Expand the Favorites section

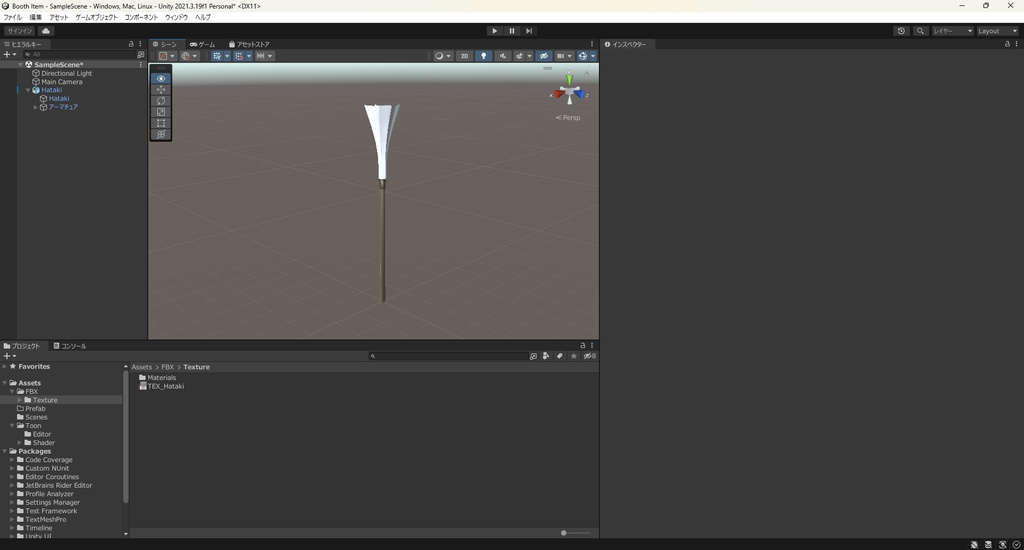point(5,366)
